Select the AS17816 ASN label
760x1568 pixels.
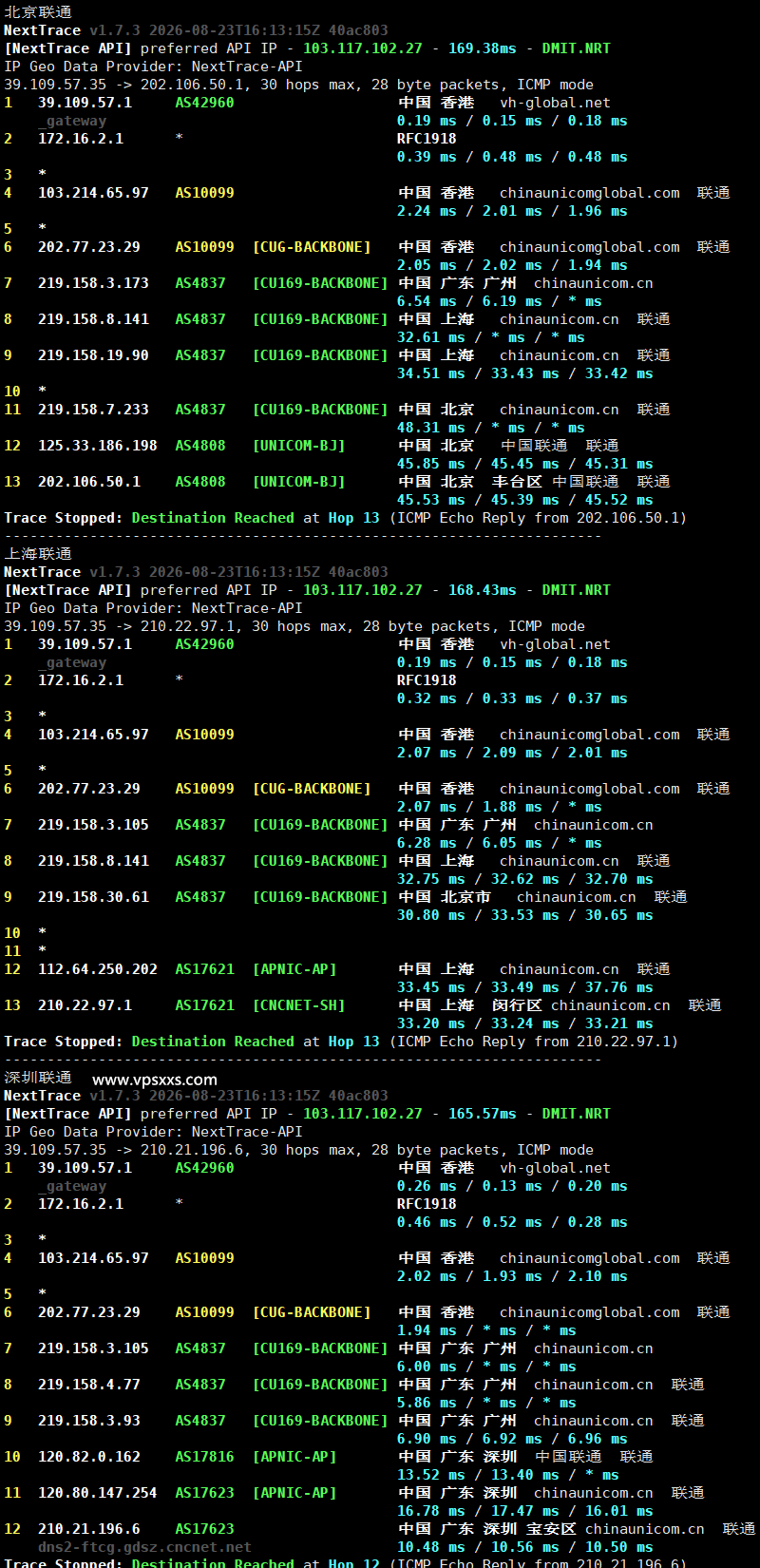[x=204, y=1457]
